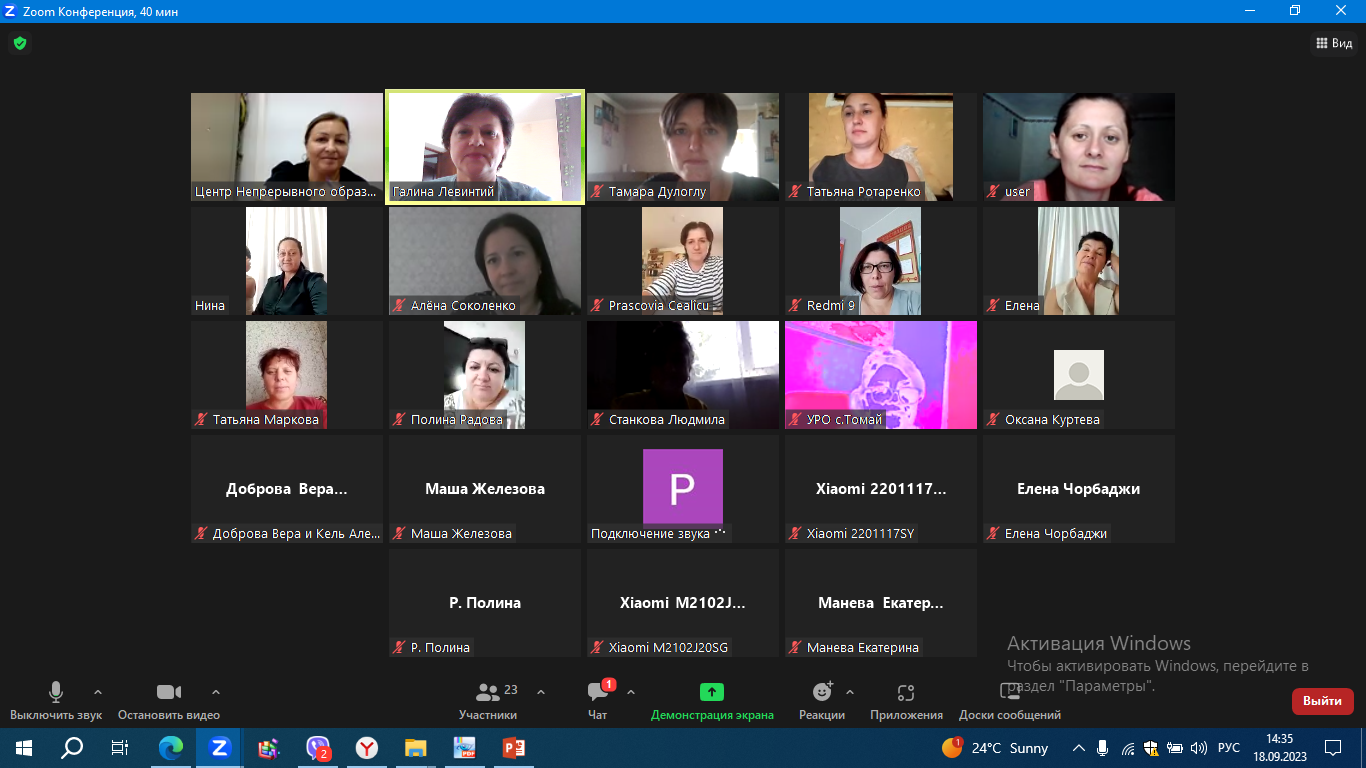Open PowerPoint from the taskbar
The width and height of the screenshot is (1366, 768).
click(514, 747)
